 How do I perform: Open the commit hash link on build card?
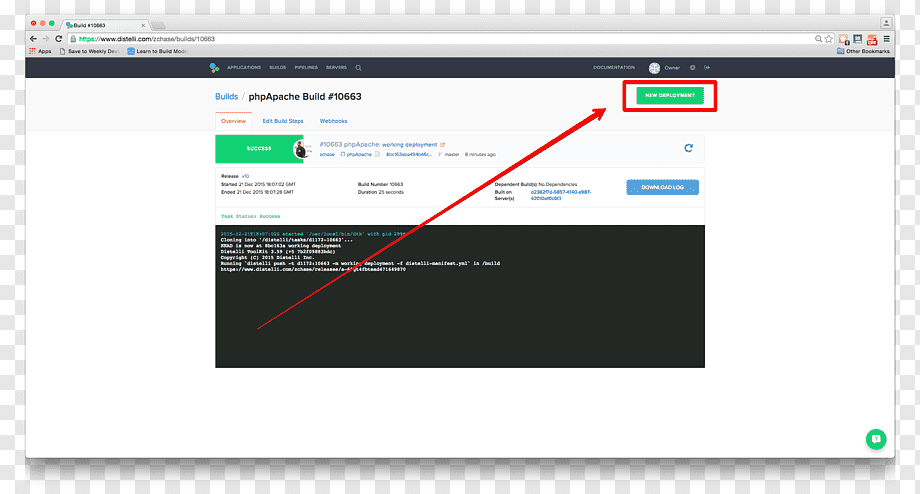click(x=408, y=154)
